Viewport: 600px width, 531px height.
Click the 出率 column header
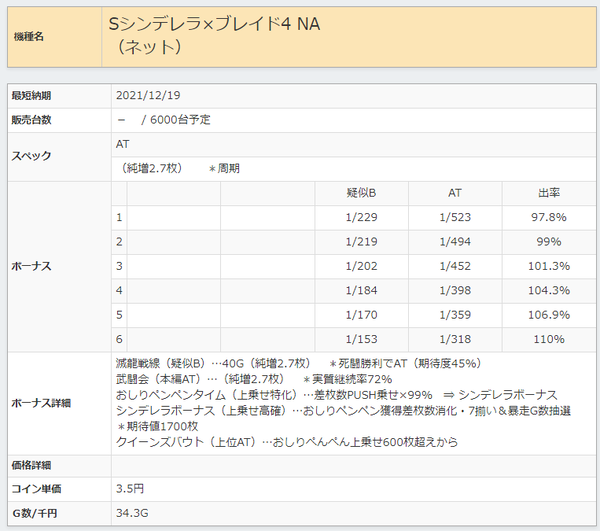coord(549,193)
